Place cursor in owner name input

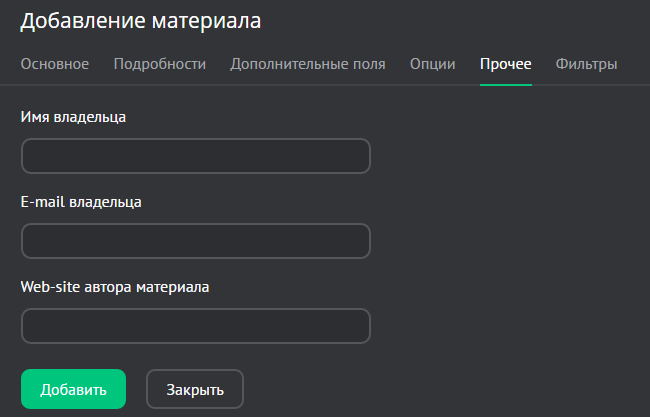pos(196,156)
